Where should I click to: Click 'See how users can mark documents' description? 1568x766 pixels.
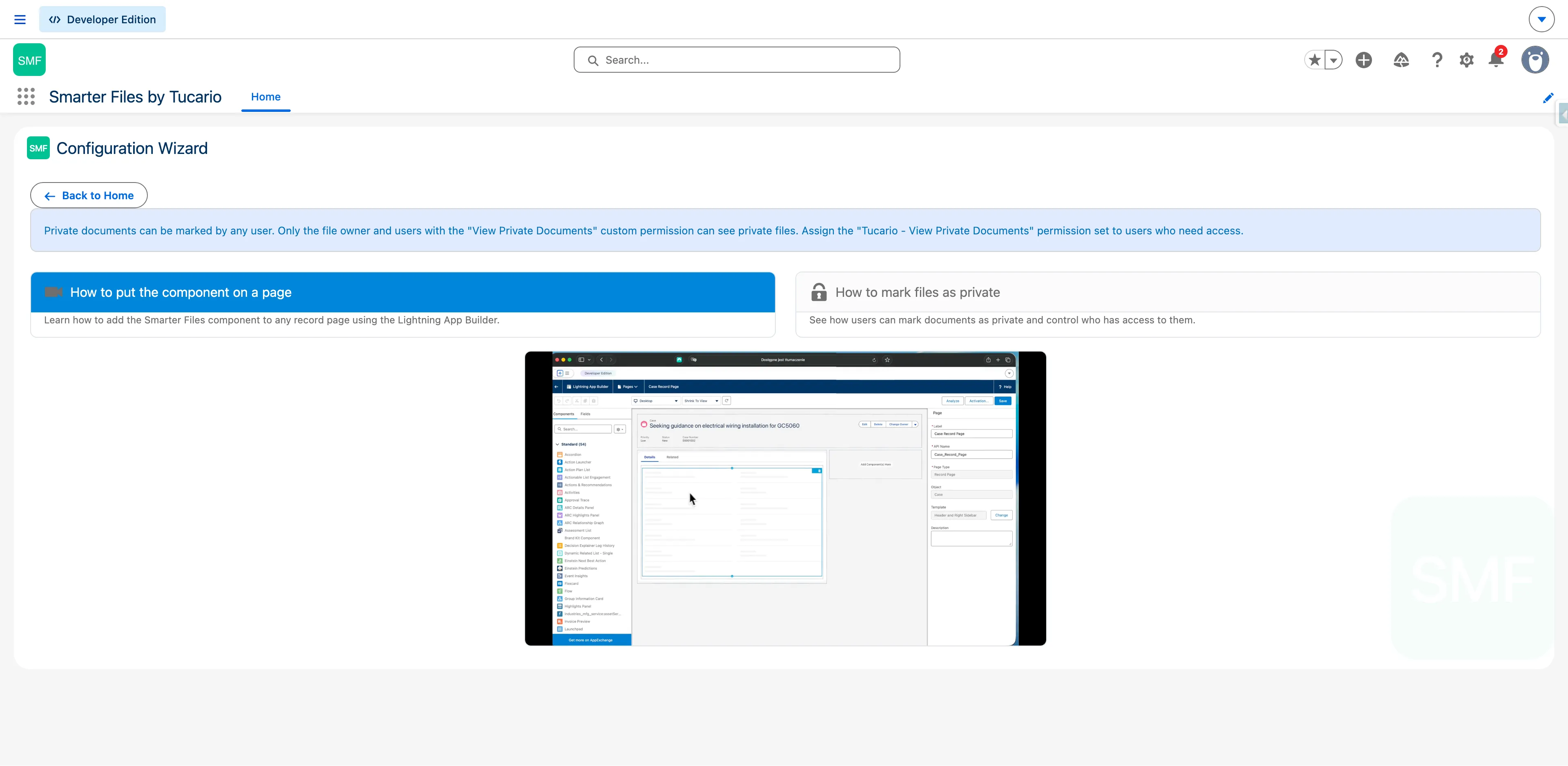(1002, 320)
